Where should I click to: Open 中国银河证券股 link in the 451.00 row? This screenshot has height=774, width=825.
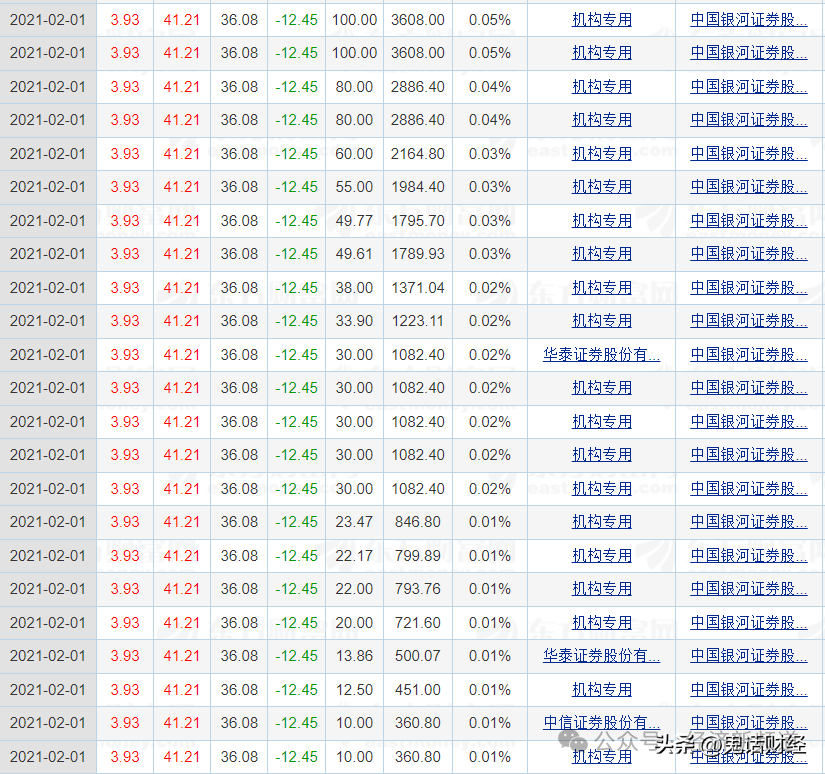click(x=749, y=689)
